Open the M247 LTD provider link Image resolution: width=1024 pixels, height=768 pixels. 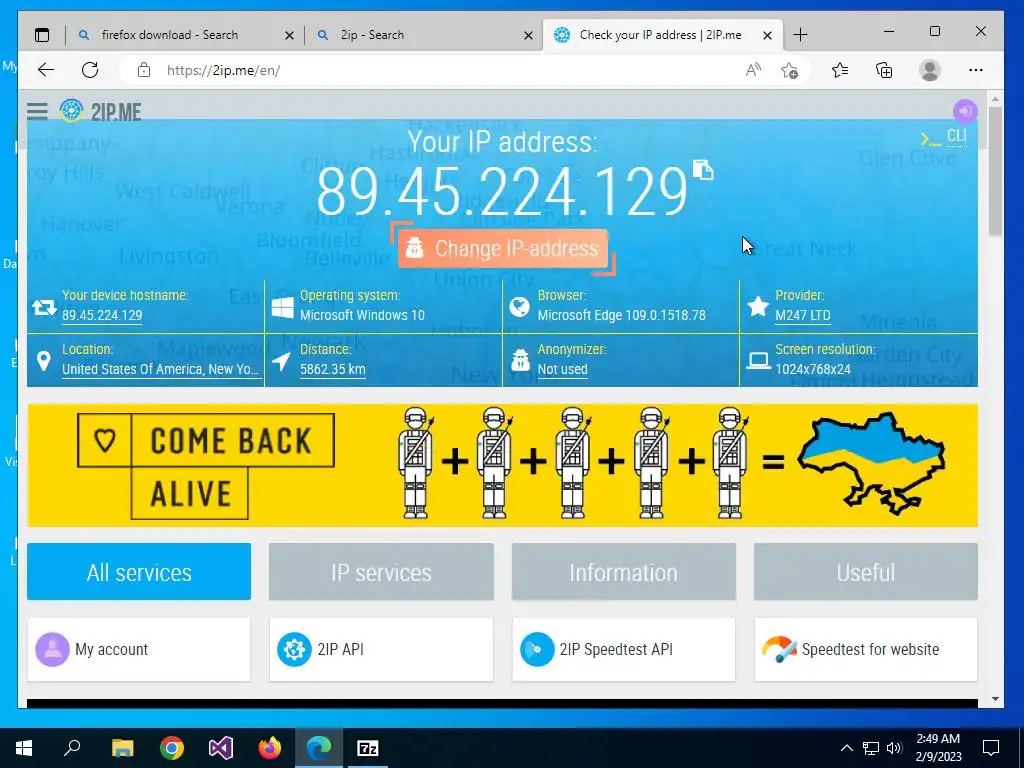[x=803, y=315]
